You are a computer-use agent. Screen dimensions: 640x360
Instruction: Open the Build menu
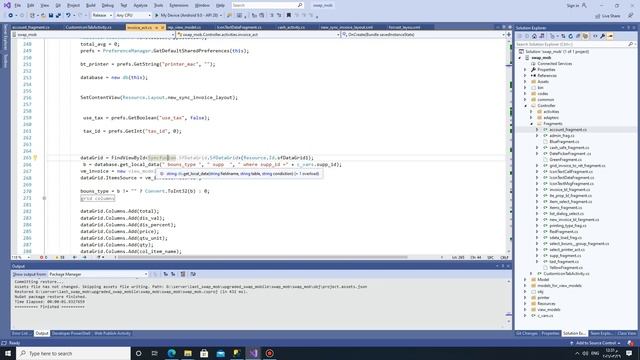click(x=91, y=5)
